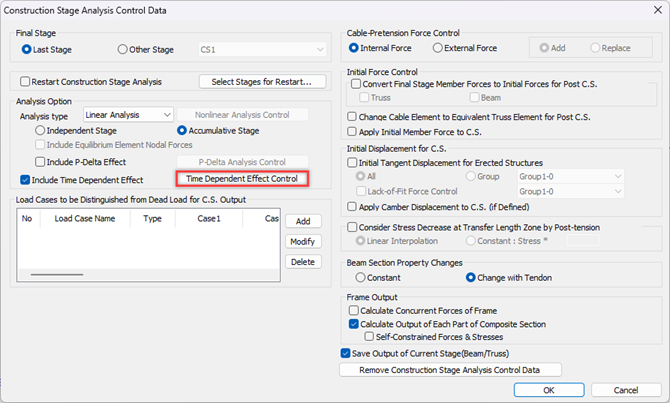Click Remove Construction Stage Analysis Control Data

450,370
